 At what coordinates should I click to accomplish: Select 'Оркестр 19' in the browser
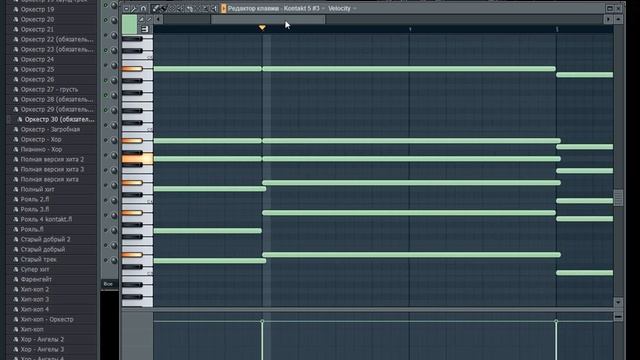click(37, 9)
